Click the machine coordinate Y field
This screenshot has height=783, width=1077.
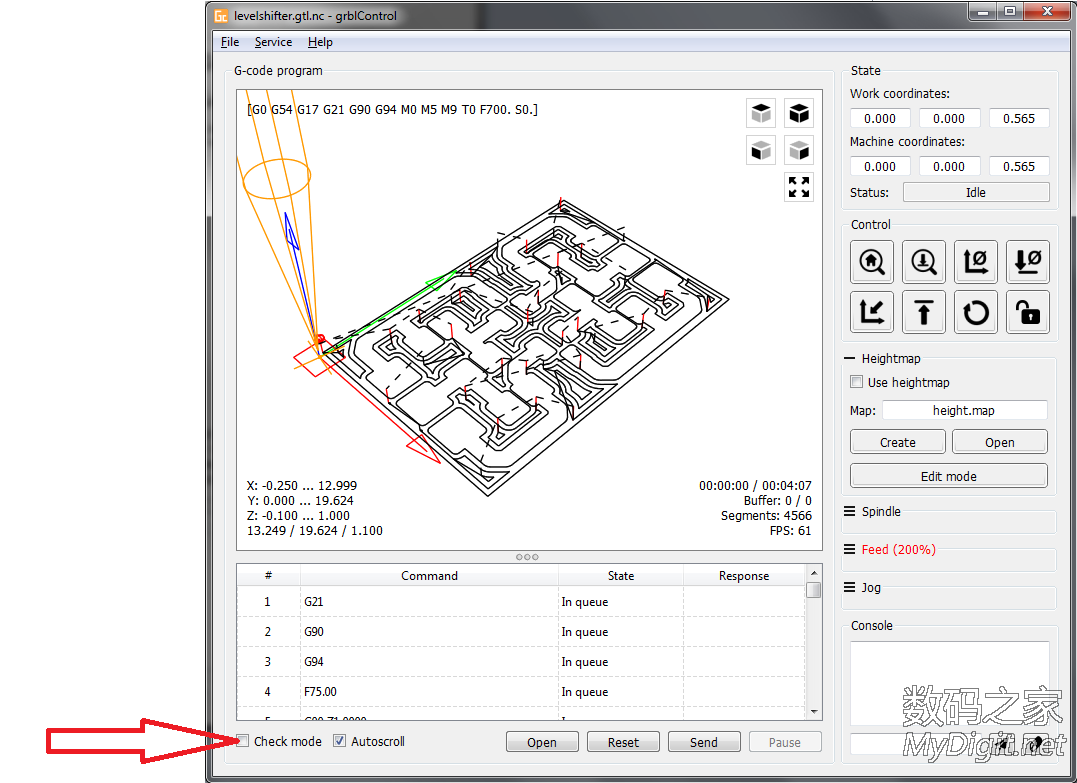pos(949,166)
